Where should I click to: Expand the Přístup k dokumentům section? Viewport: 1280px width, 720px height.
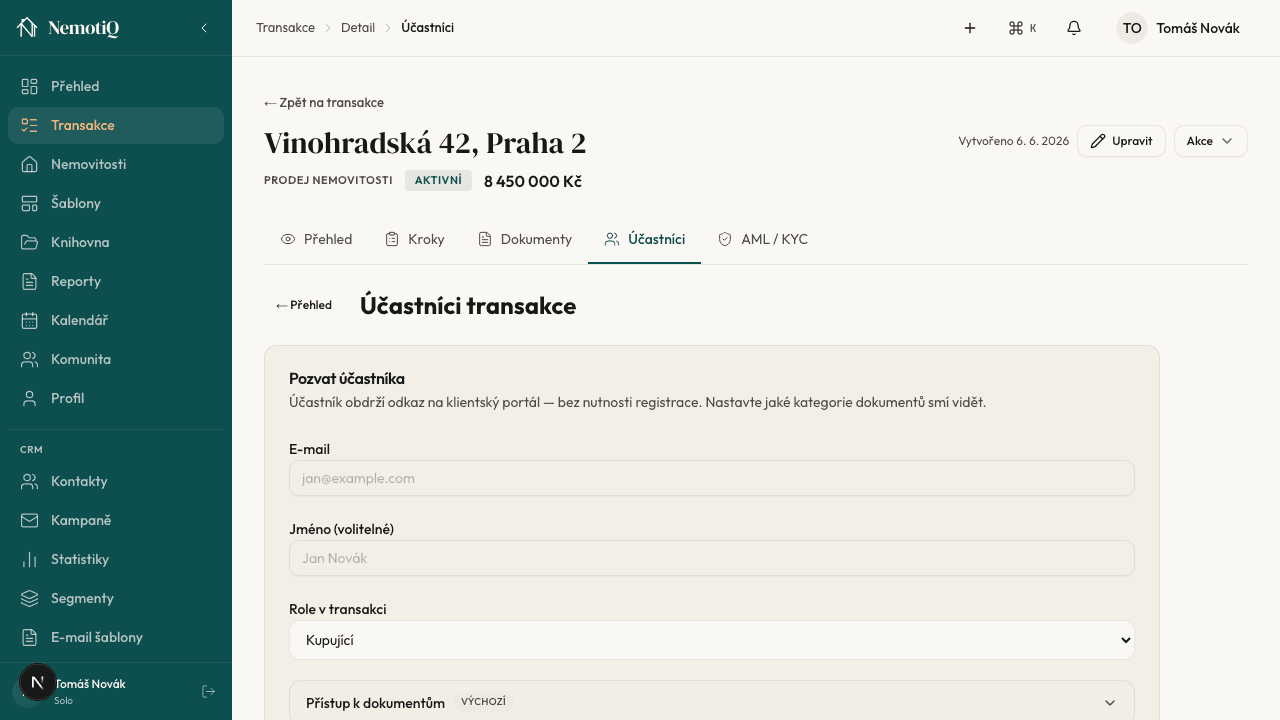click(x=712, y=702)
